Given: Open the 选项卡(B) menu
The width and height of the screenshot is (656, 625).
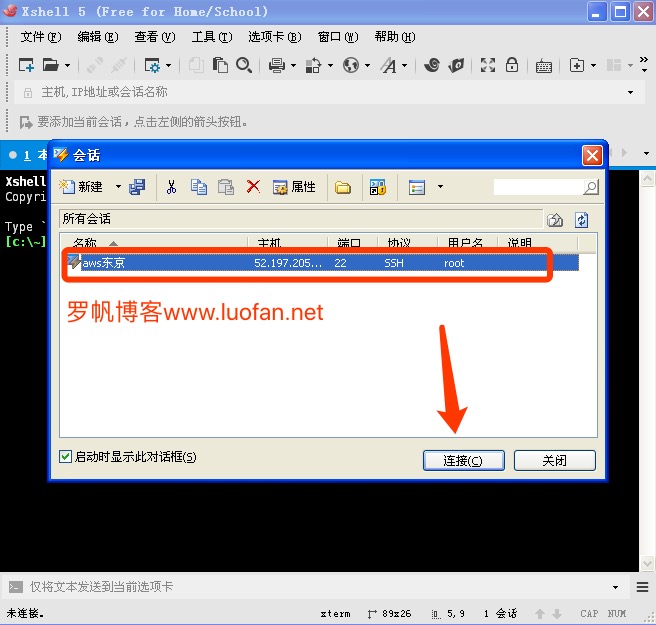Looking at the screenshot, I should coord(274,37).
